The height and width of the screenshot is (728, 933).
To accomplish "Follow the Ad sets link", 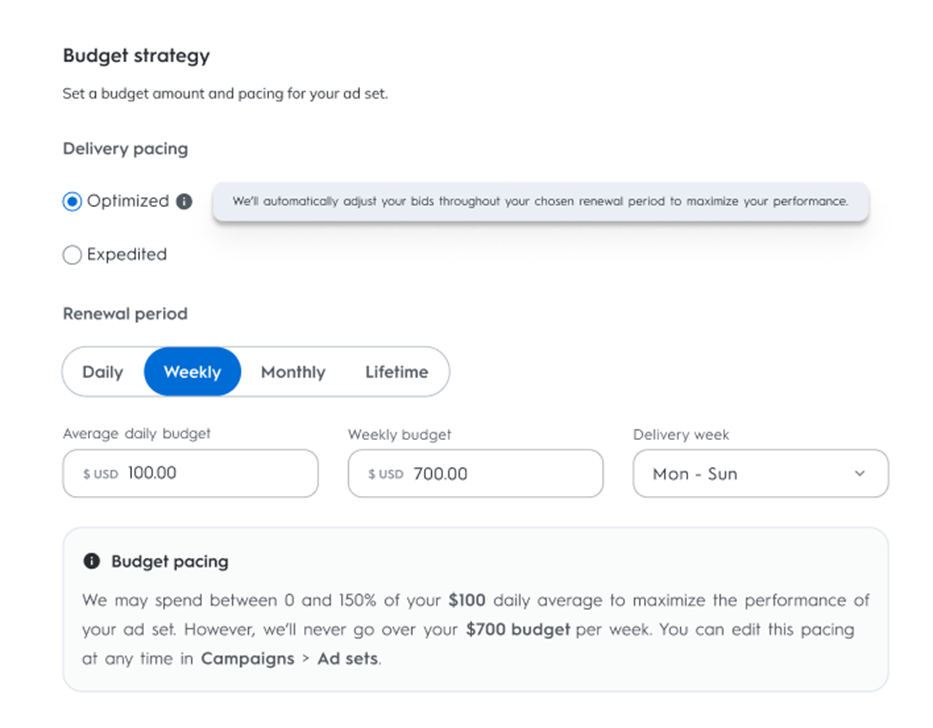I will [347, 659].
